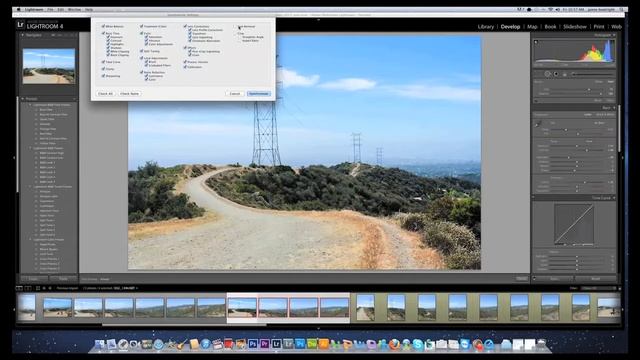640x360 pixels.
Task: Click Check All button
Action: click(x=105, y=93)
